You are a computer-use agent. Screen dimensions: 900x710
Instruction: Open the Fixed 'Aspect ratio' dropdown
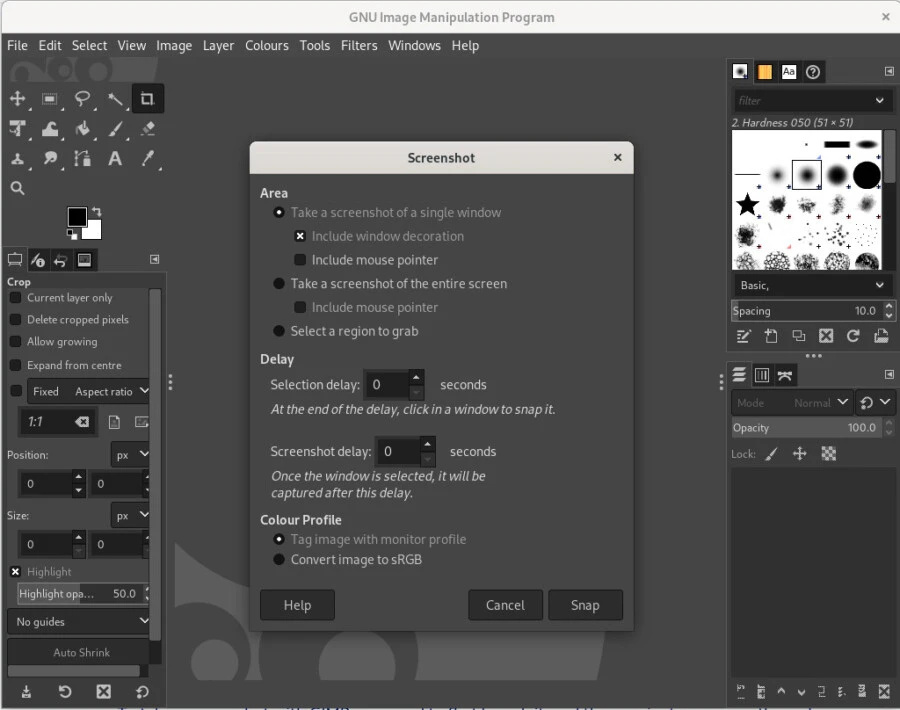click(x=90, y=391)
